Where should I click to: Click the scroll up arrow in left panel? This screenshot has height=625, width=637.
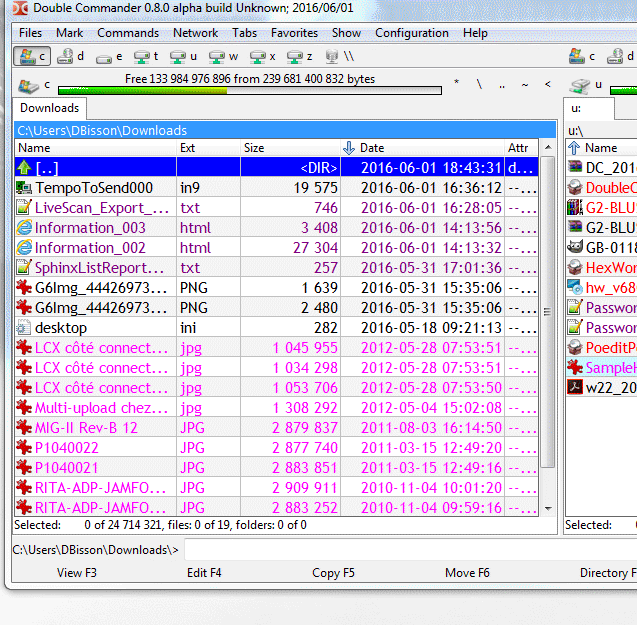(548, 147)
